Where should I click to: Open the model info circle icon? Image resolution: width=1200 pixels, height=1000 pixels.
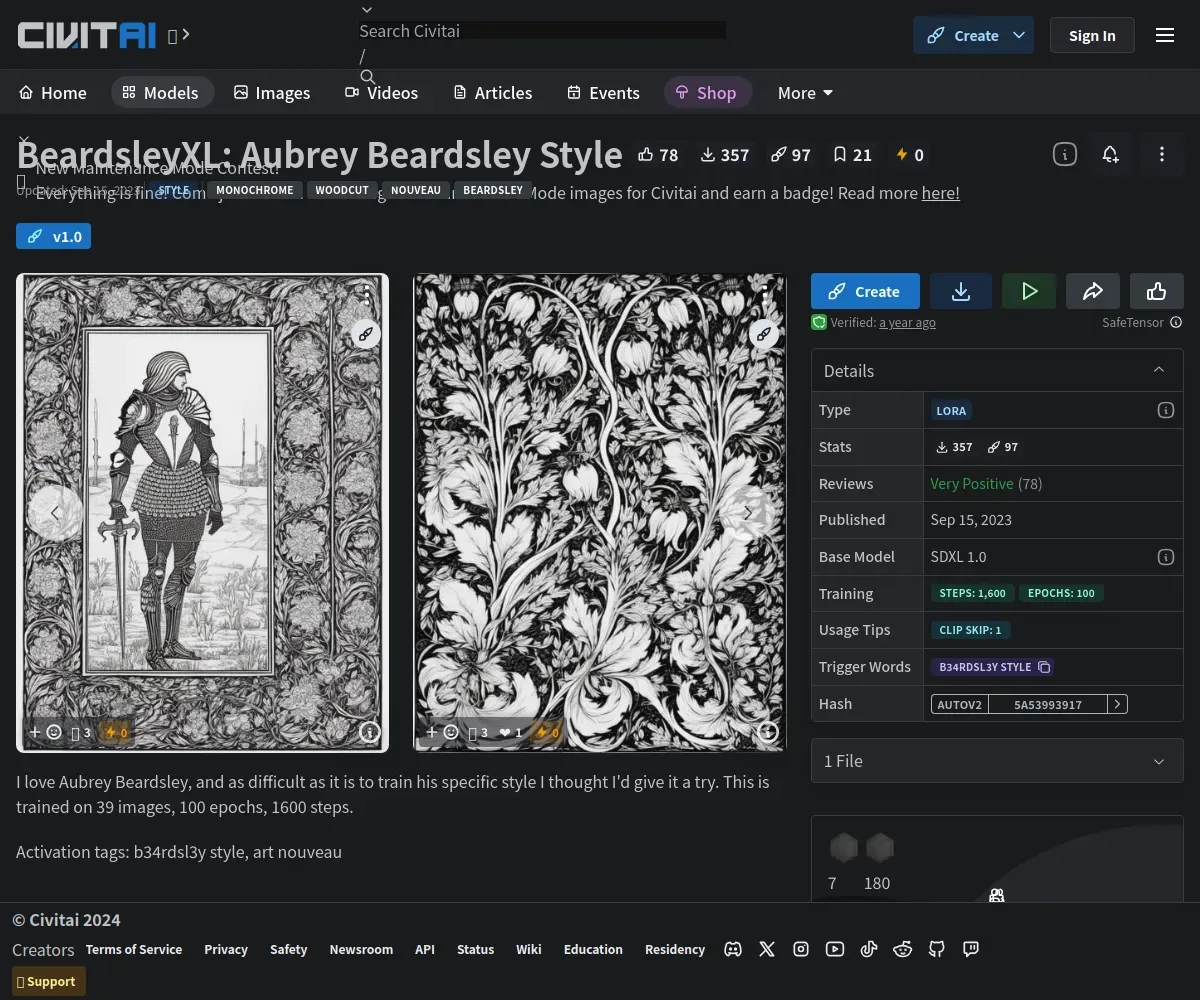[1065, 154]
